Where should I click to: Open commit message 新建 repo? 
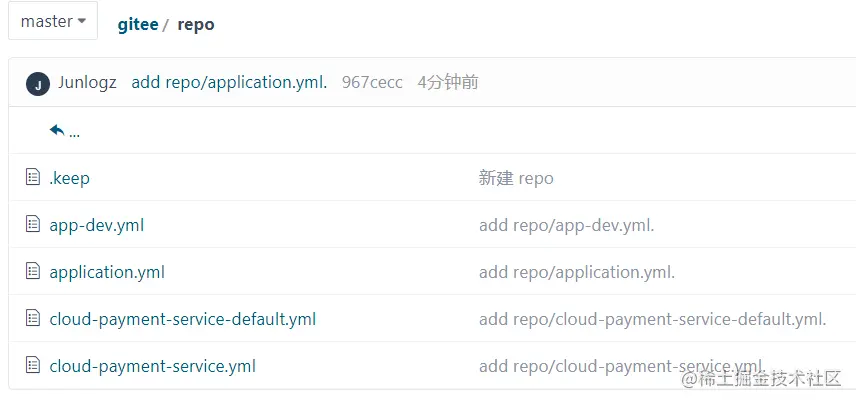[516, 178]
